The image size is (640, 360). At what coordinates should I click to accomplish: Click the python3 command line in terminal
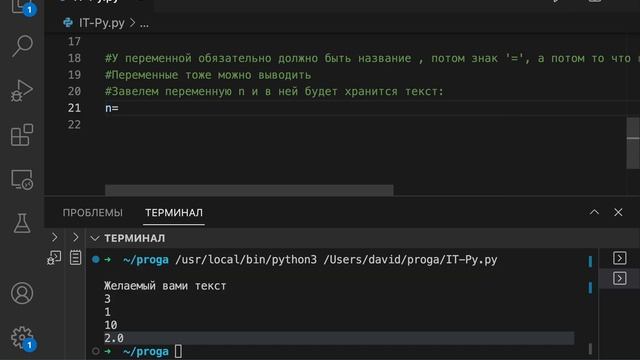tap(336, 260)
